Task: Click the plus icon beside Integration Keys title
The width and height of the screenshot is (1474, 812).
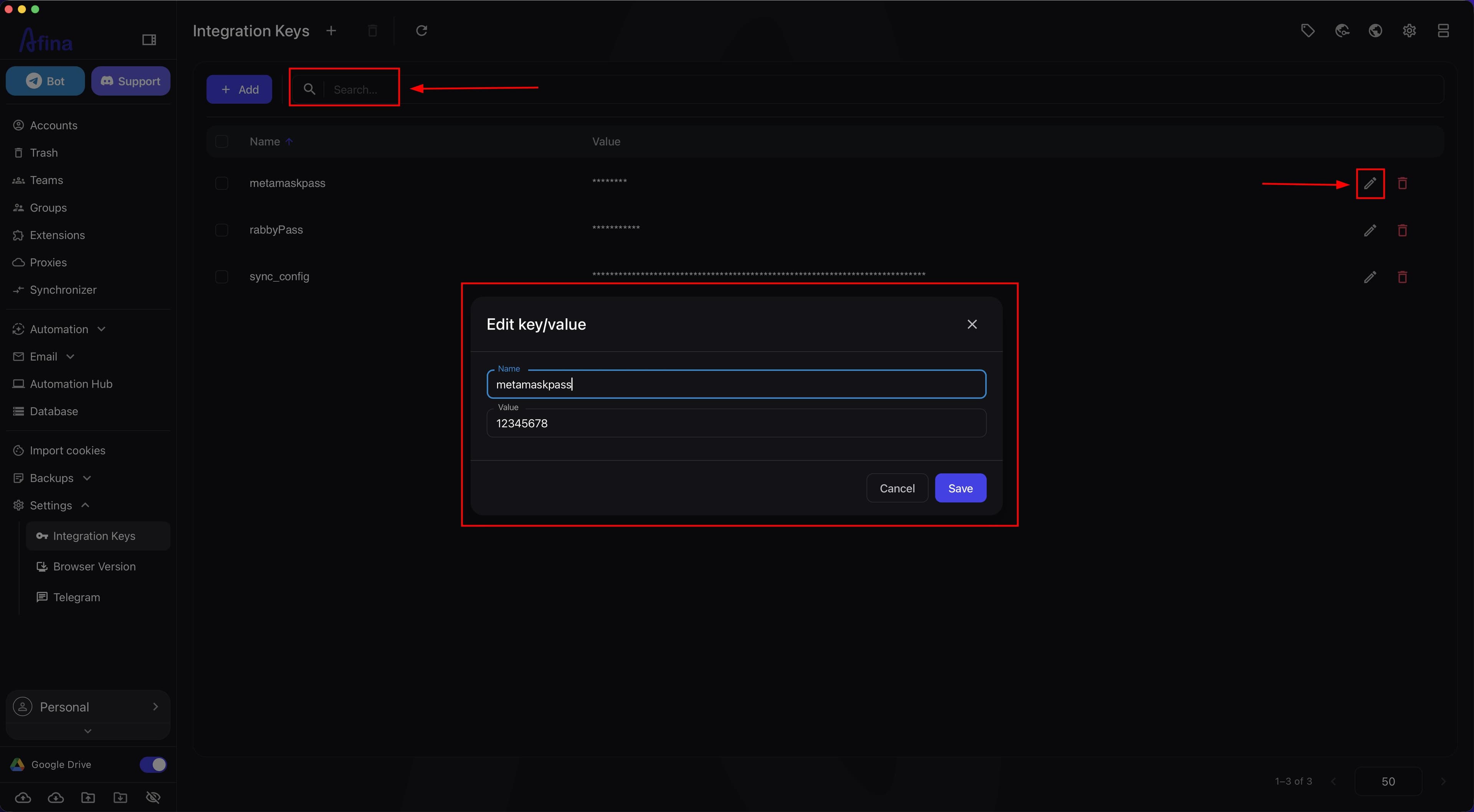Action: tap(331, 30)
